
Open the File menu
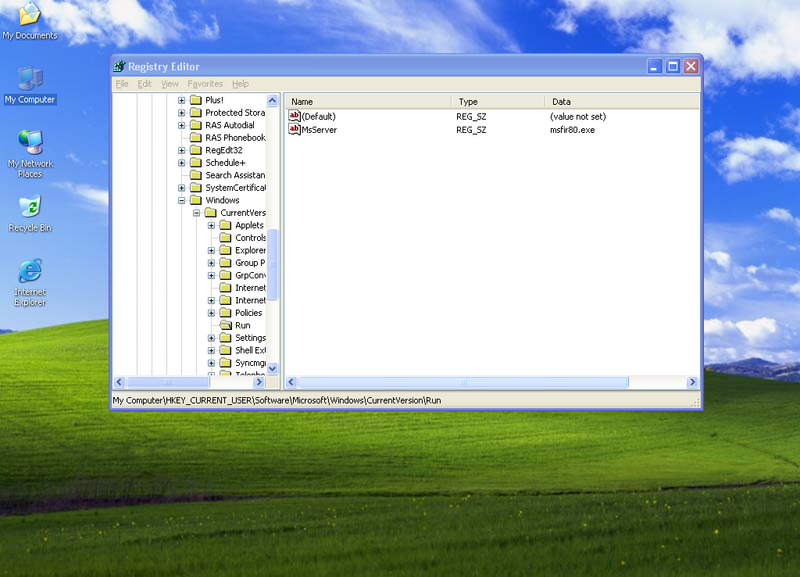point(122,84)
